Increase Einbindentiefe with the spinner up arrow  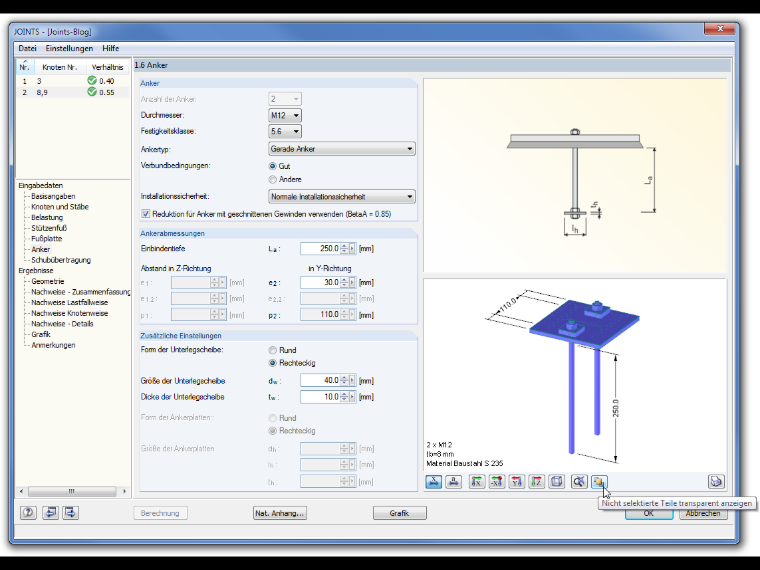tap(344, 246)
